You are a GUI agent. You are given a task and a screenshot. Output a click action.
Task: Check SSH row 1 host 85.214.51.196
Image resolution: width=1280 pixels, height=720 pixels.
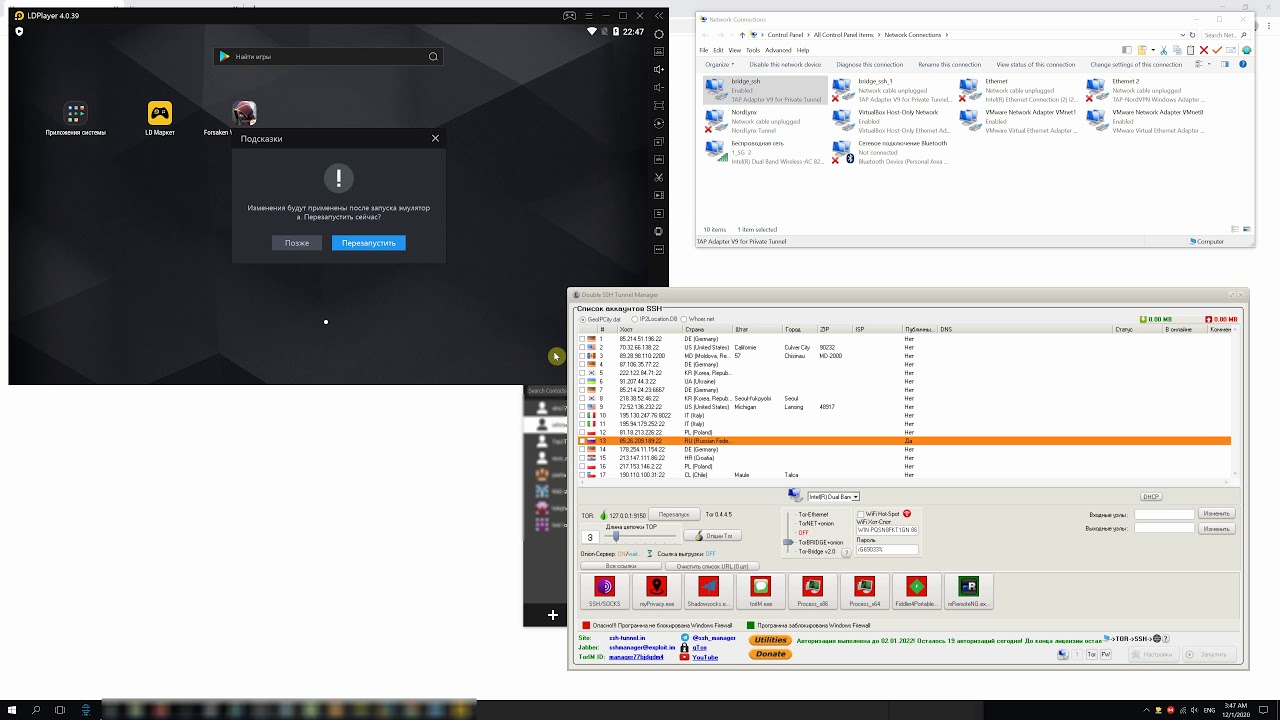583,339
